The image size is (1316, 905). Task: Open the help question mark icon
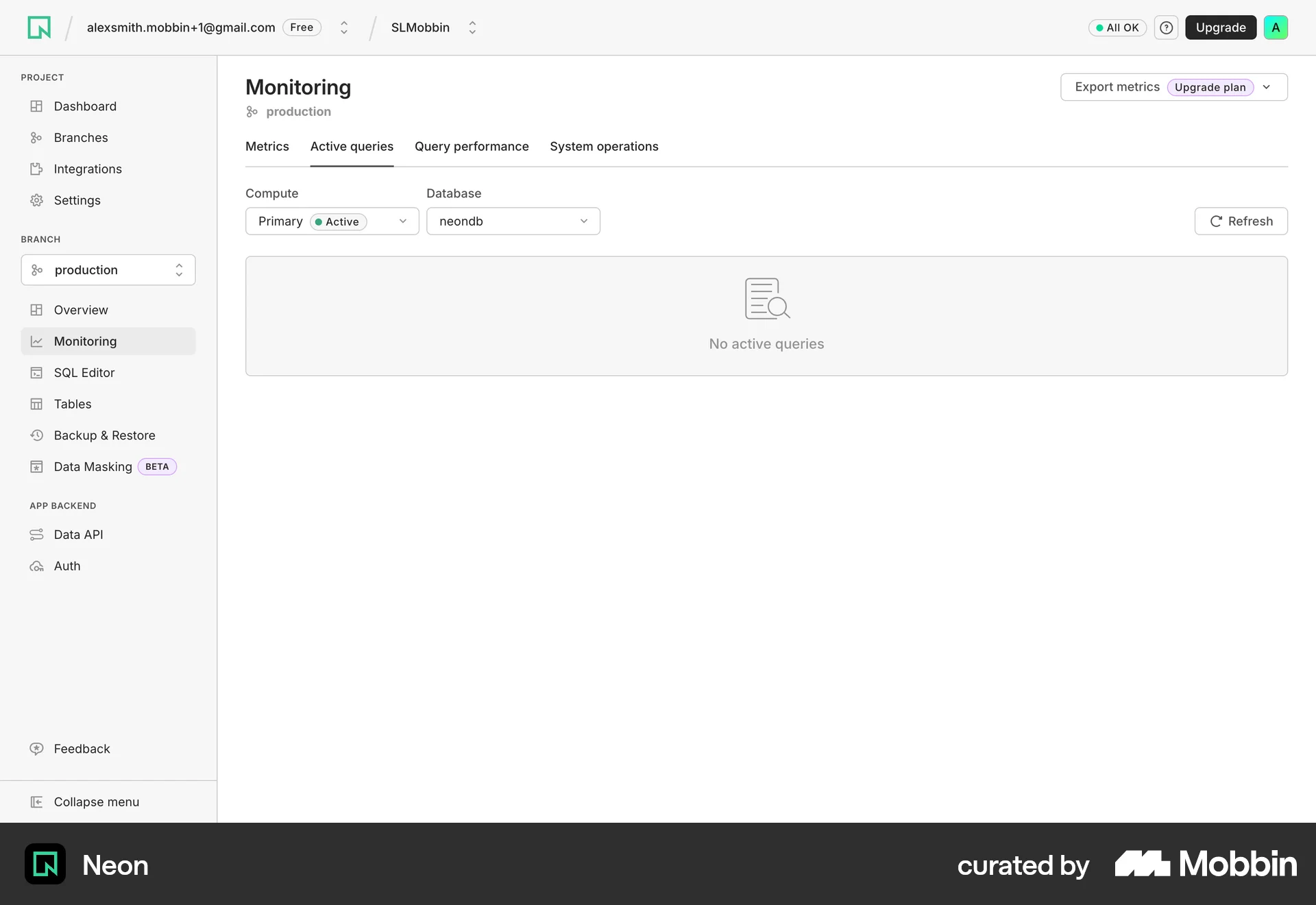[1166, 27]
